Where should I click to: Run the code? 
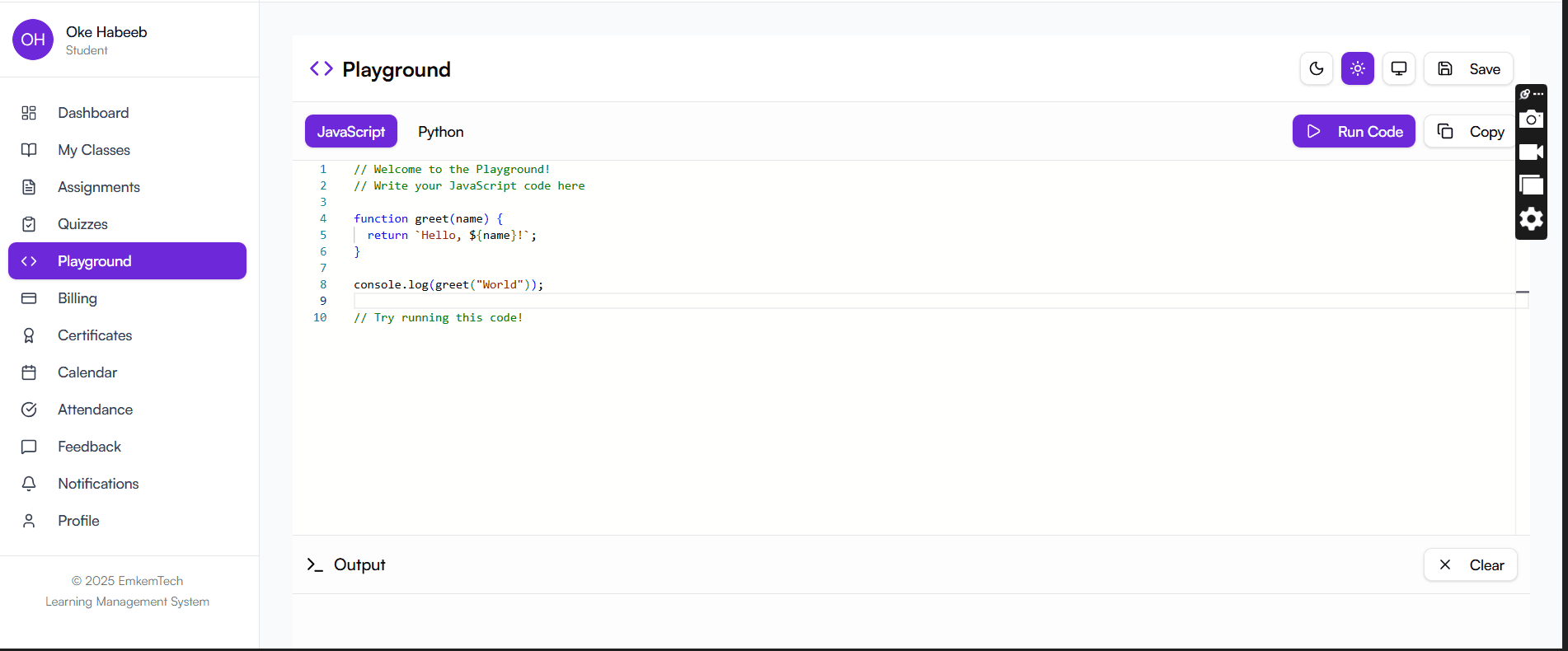[1353, 131]
